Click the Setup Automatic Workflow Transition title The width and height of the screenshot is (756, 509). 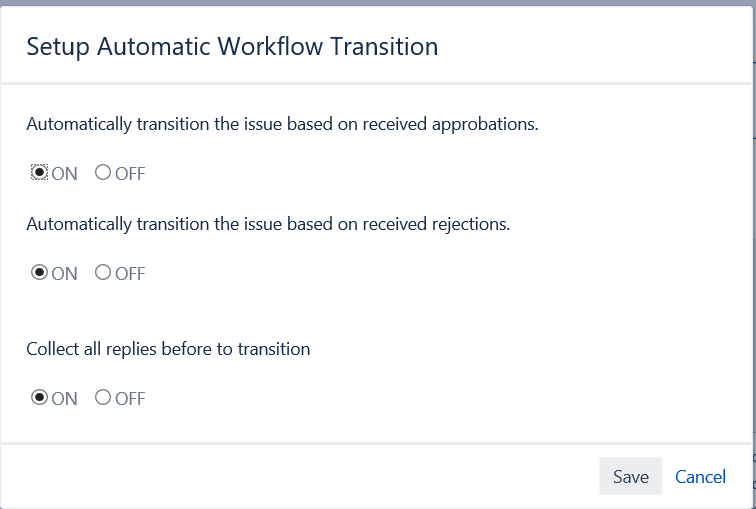(x=232, y=46)
